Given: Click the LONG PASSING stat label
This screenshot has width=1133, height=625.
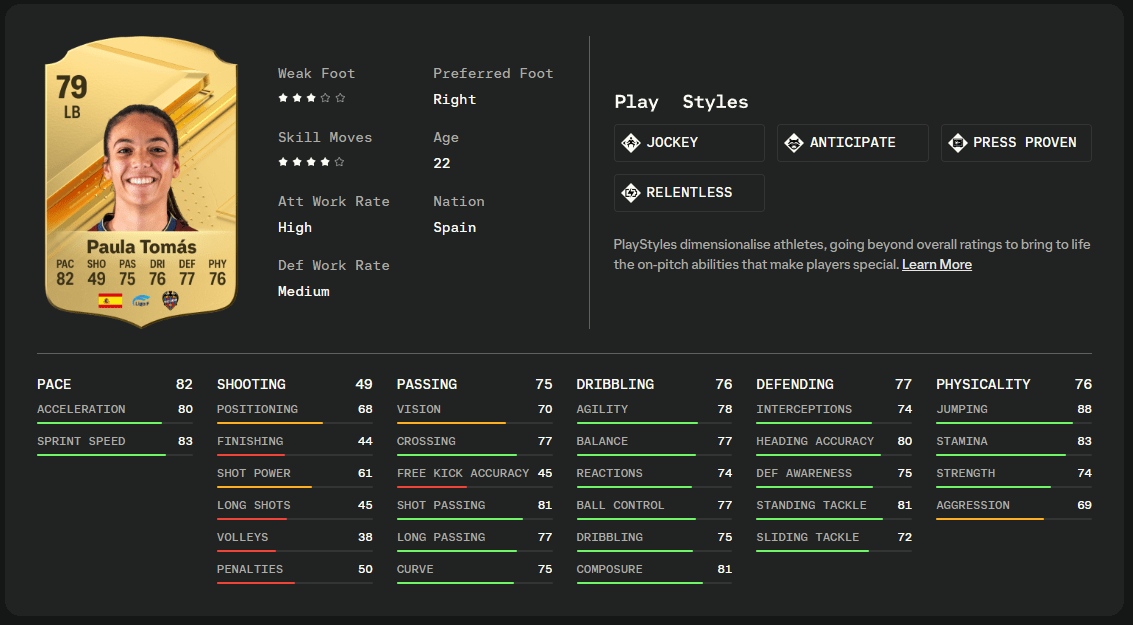Looking at the screenshot, I should (441, 537).
